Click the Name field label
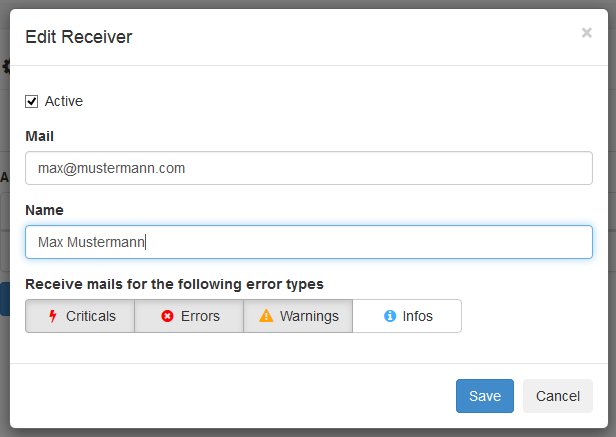 (x=44, y=210)
